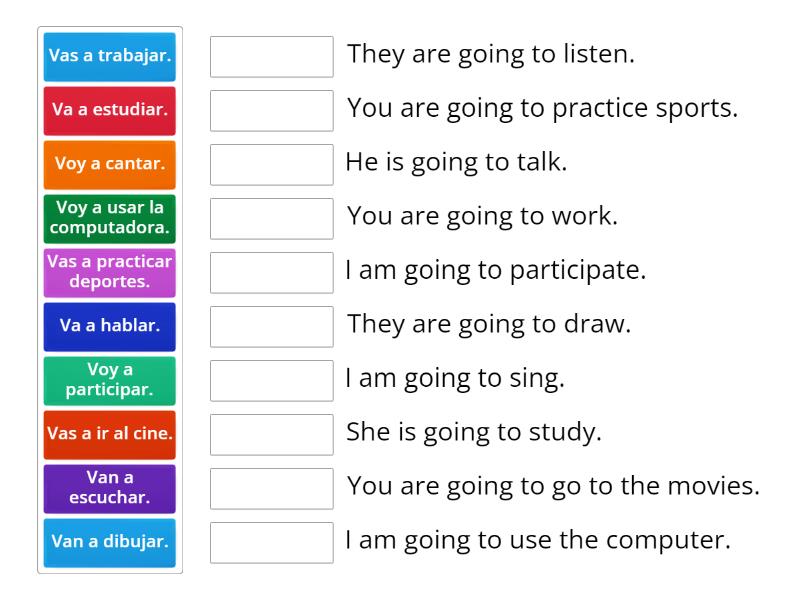Choose the 'Vas a ir al cine.' tile
Screen dimensions: 800x600
(110, 435)
